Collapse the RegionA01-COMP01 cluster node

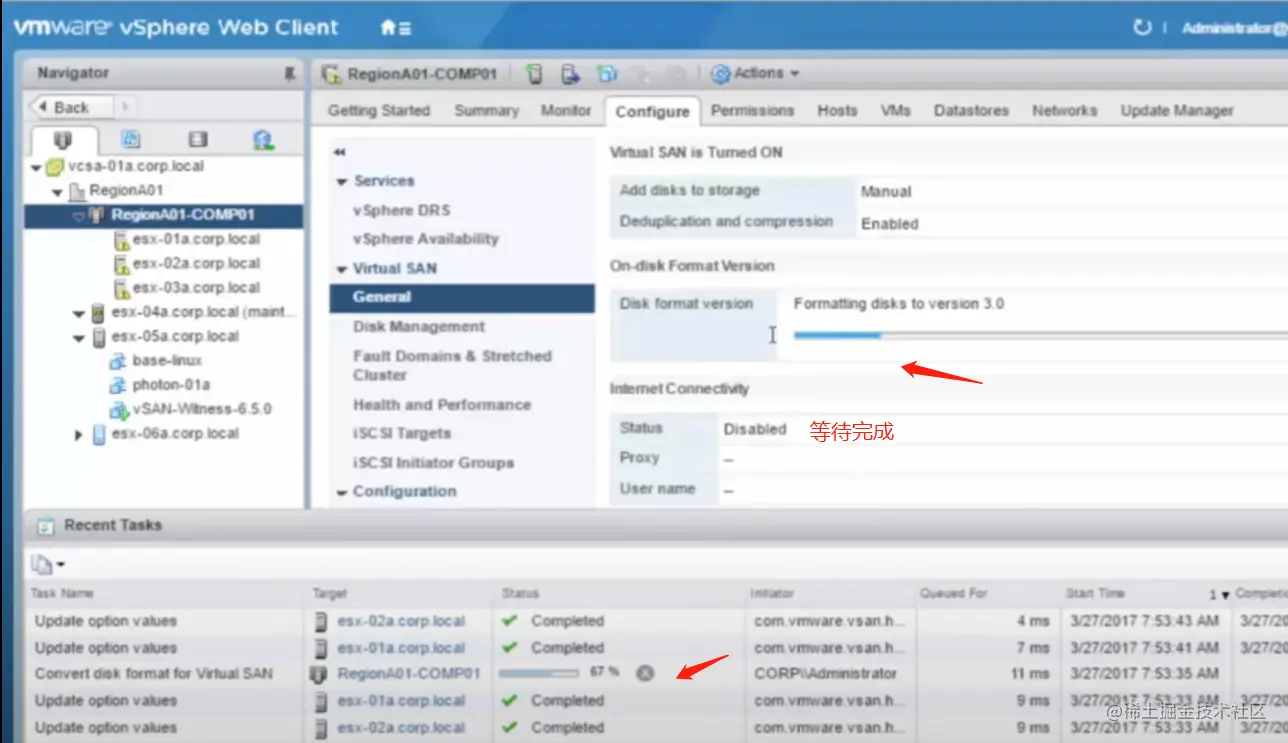(x=78, y=216)
